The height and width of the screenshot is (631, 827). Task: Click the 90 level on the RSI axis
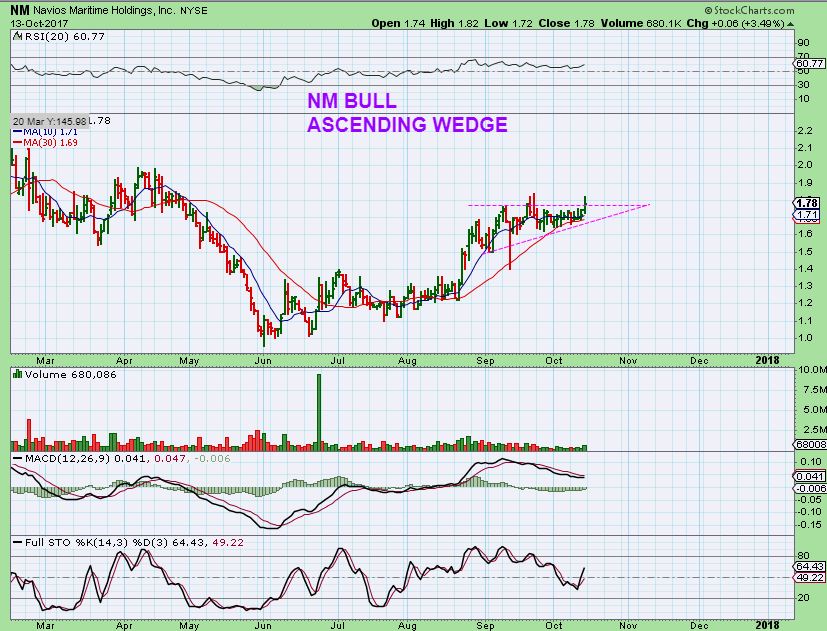(x=804, y=43)
